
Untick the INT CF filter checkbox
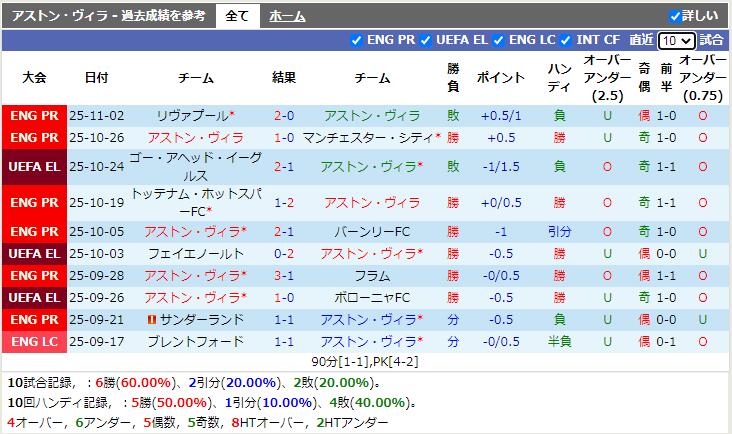566,40
